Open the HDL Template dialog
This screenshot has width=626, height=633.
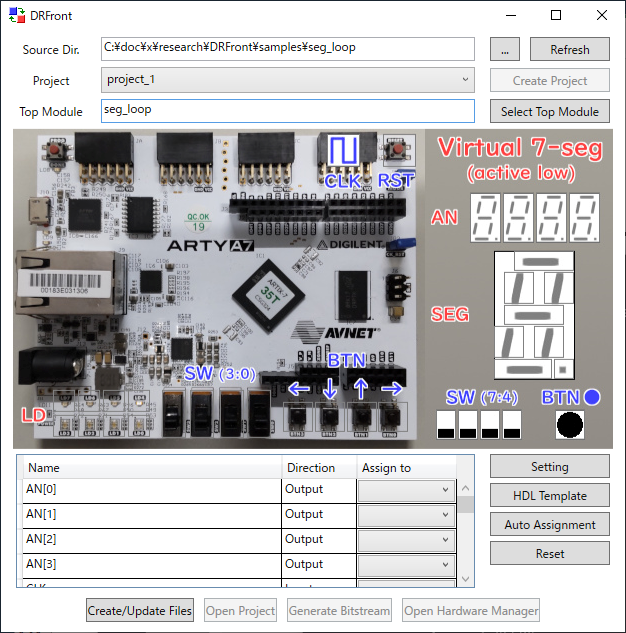pyautogui.click(x=549, y=496)
